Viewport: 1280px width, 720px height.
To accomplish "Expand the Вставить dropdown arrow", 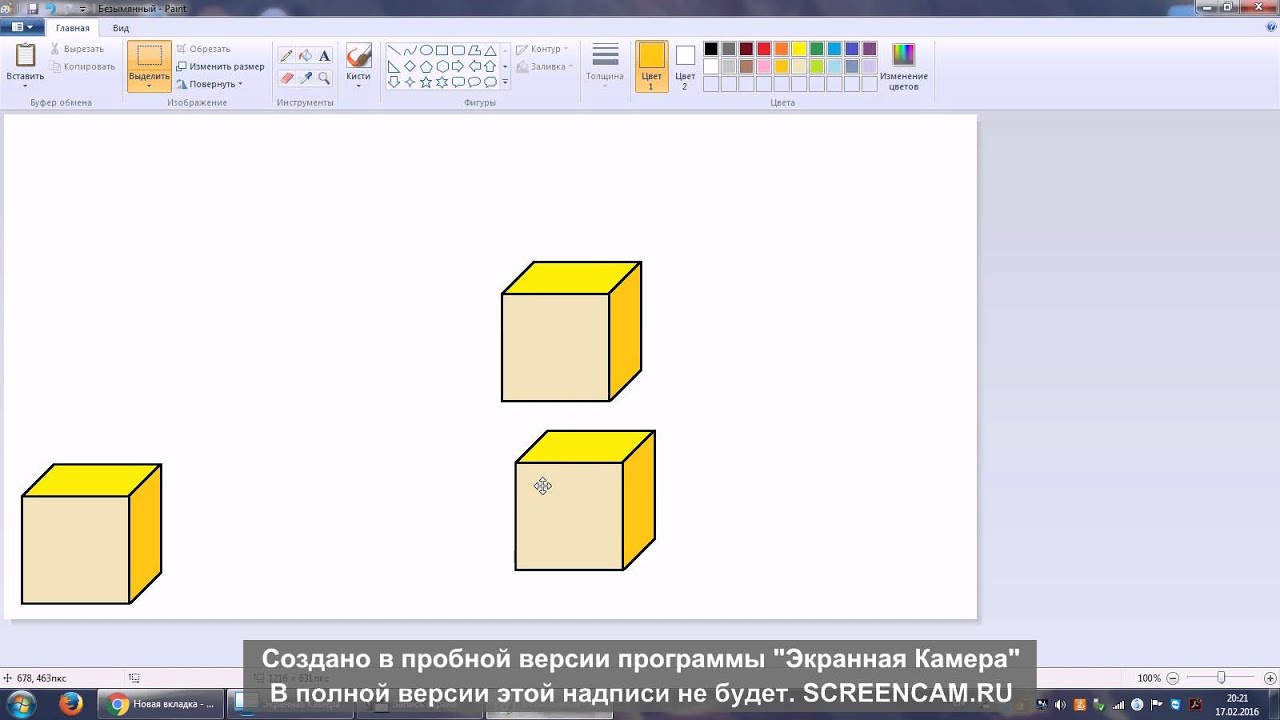I will (25, 86).
